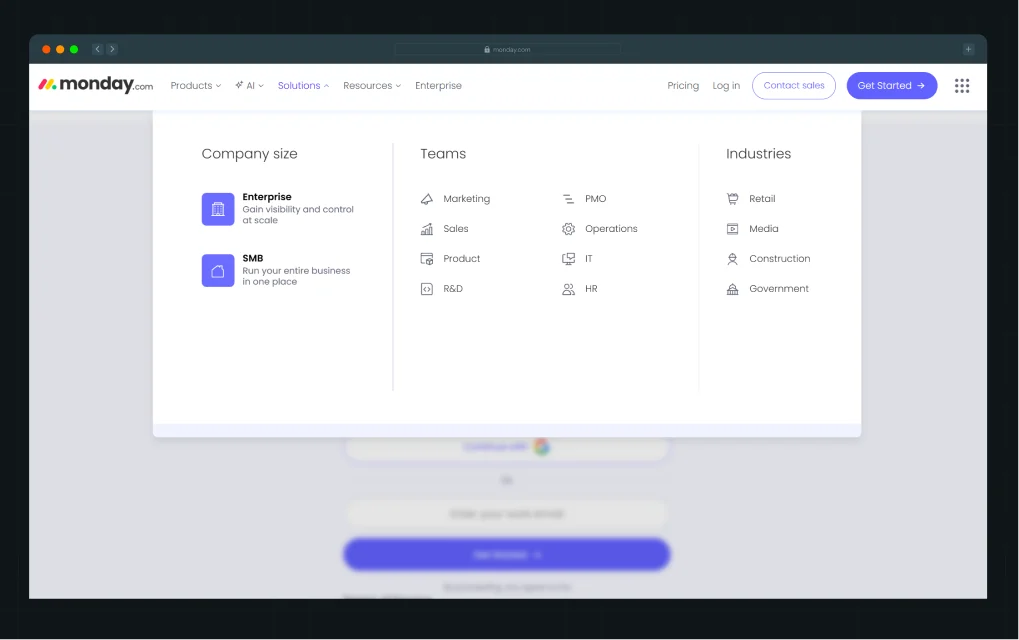Image resolution: width=1019 pixels, height=640 pixels.
Task: Click the Retail cart icon
Action: point(732,199)
